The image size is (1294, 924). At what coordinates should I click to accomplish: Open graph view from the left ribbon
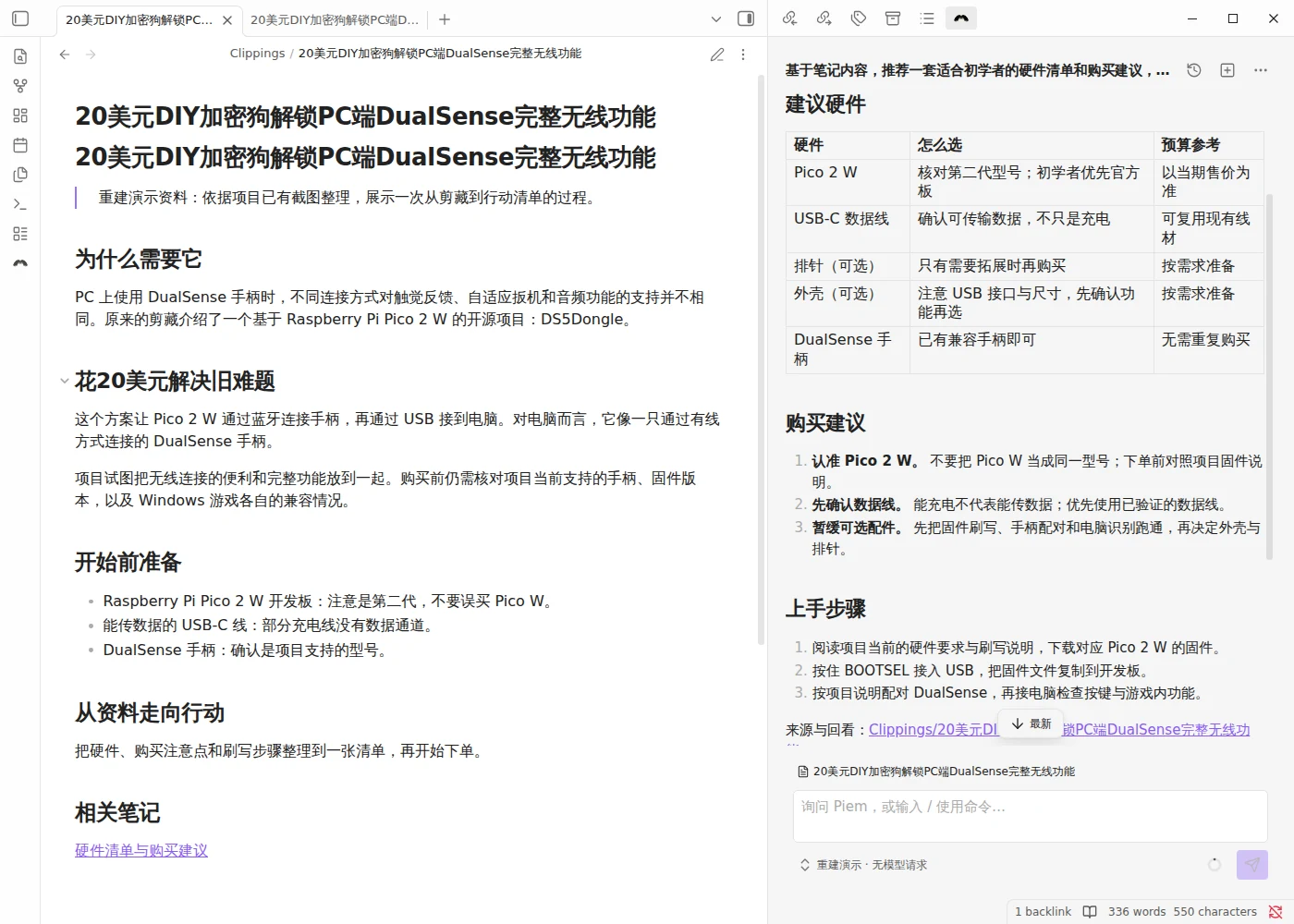[x=20, y=86]
